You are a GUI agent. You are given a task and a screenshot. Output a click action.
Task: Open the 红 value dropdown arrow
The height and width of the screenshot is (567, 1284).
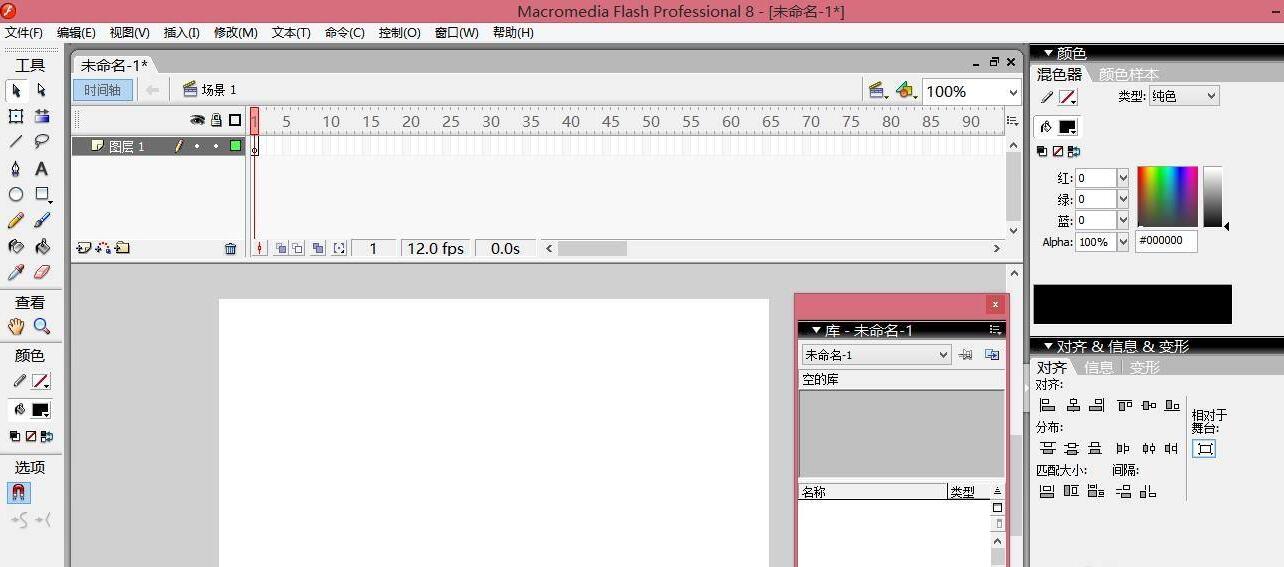coord(1123,178)
